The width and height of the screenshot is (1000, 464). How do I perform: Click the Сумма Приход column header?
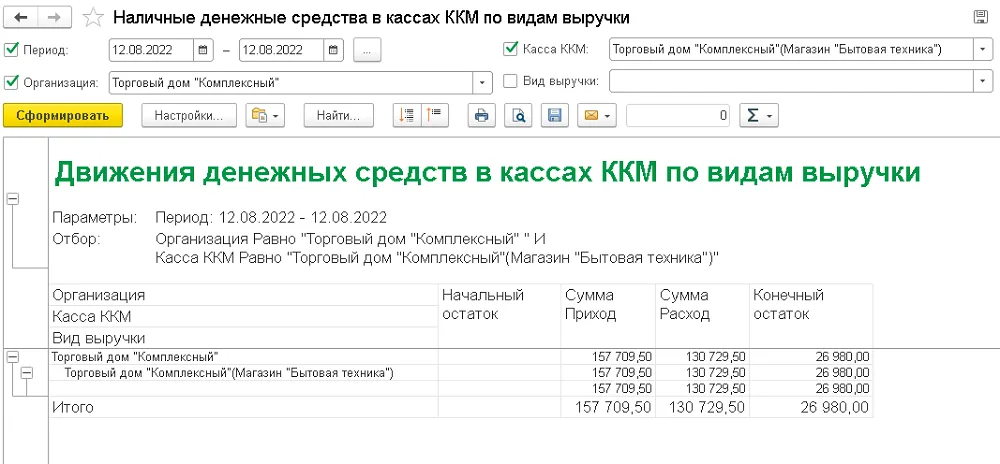pos(608,315)
